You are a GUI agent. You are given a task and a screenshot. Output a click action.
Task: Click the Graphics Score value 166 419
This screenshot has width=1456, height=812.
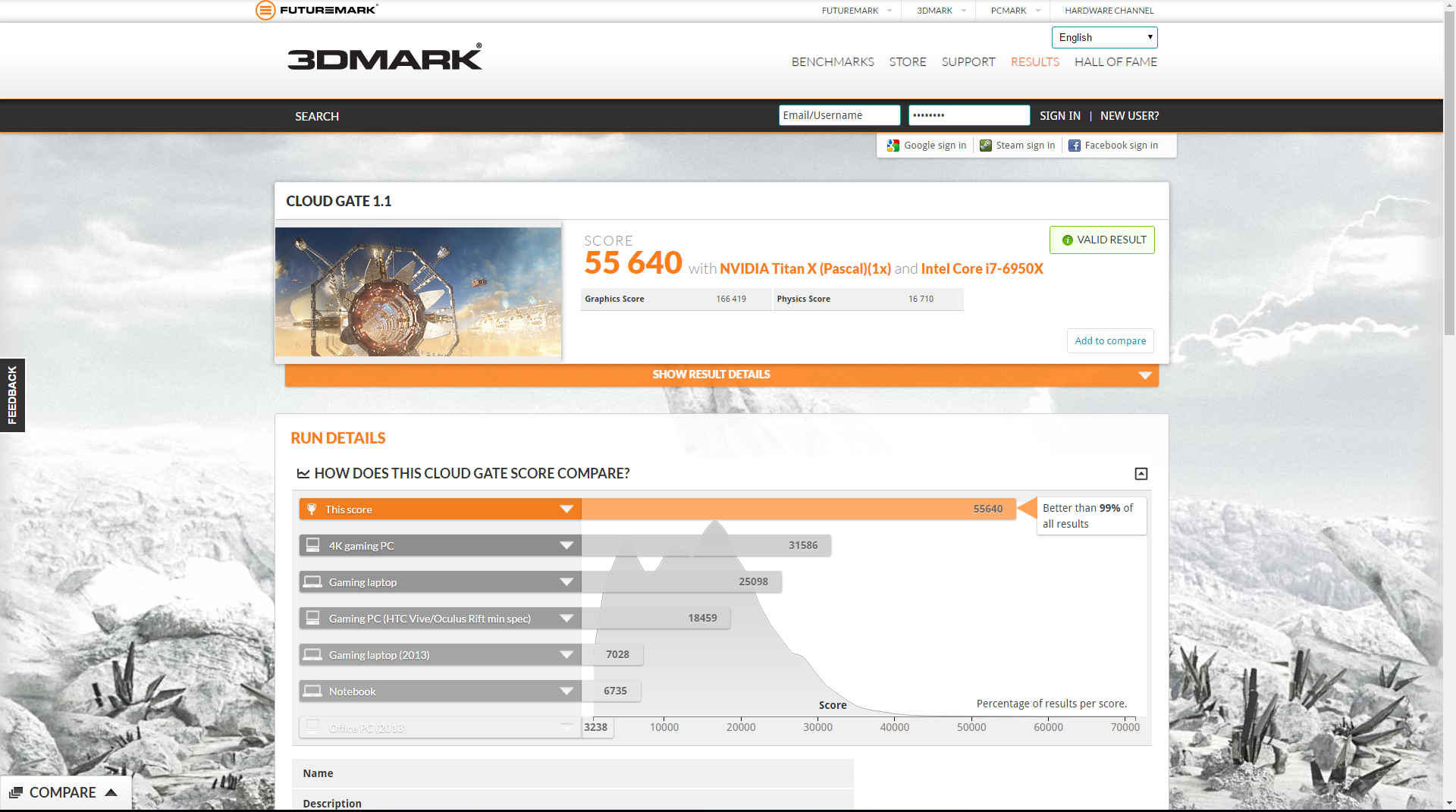coord(731,299)
